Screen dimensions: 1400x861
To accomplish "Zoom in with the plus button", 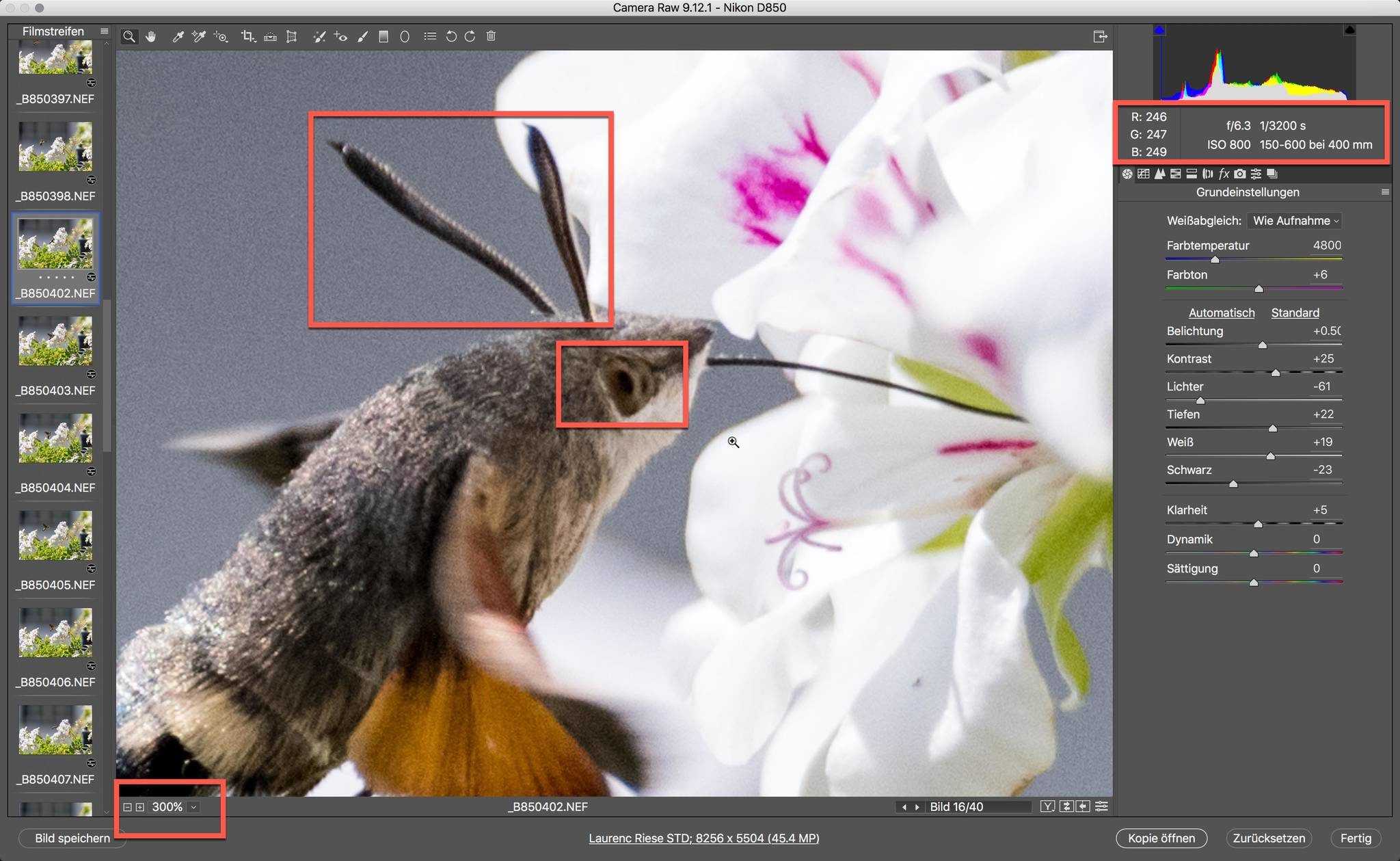I will point(140,808).
